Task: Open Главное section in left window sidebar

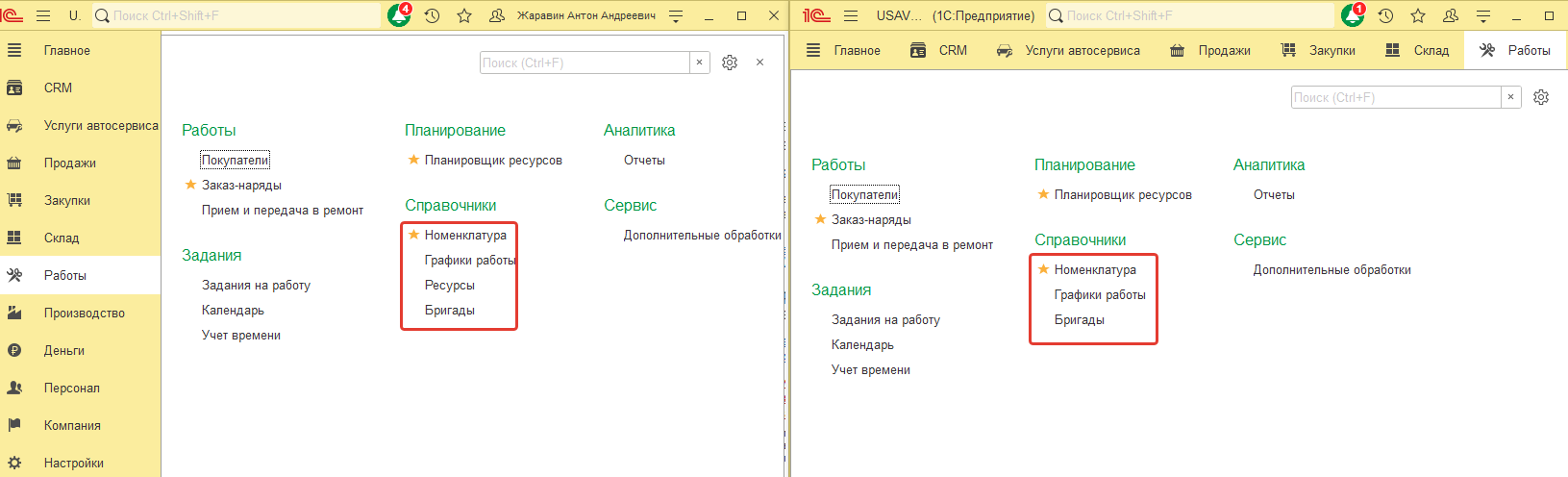Action: [x=80, y=50]
